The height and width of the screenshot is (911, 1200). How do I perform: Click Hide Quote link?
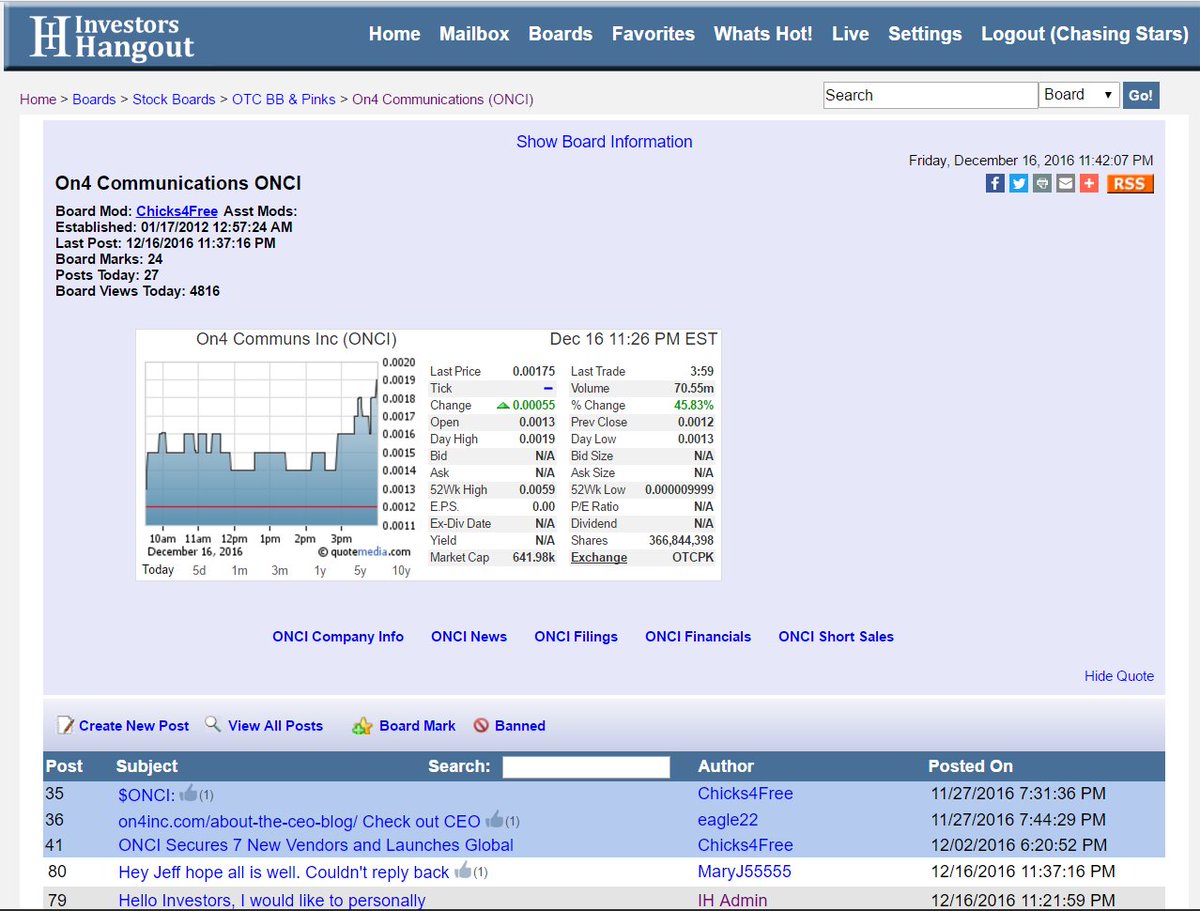click(x=1119, y=676)
